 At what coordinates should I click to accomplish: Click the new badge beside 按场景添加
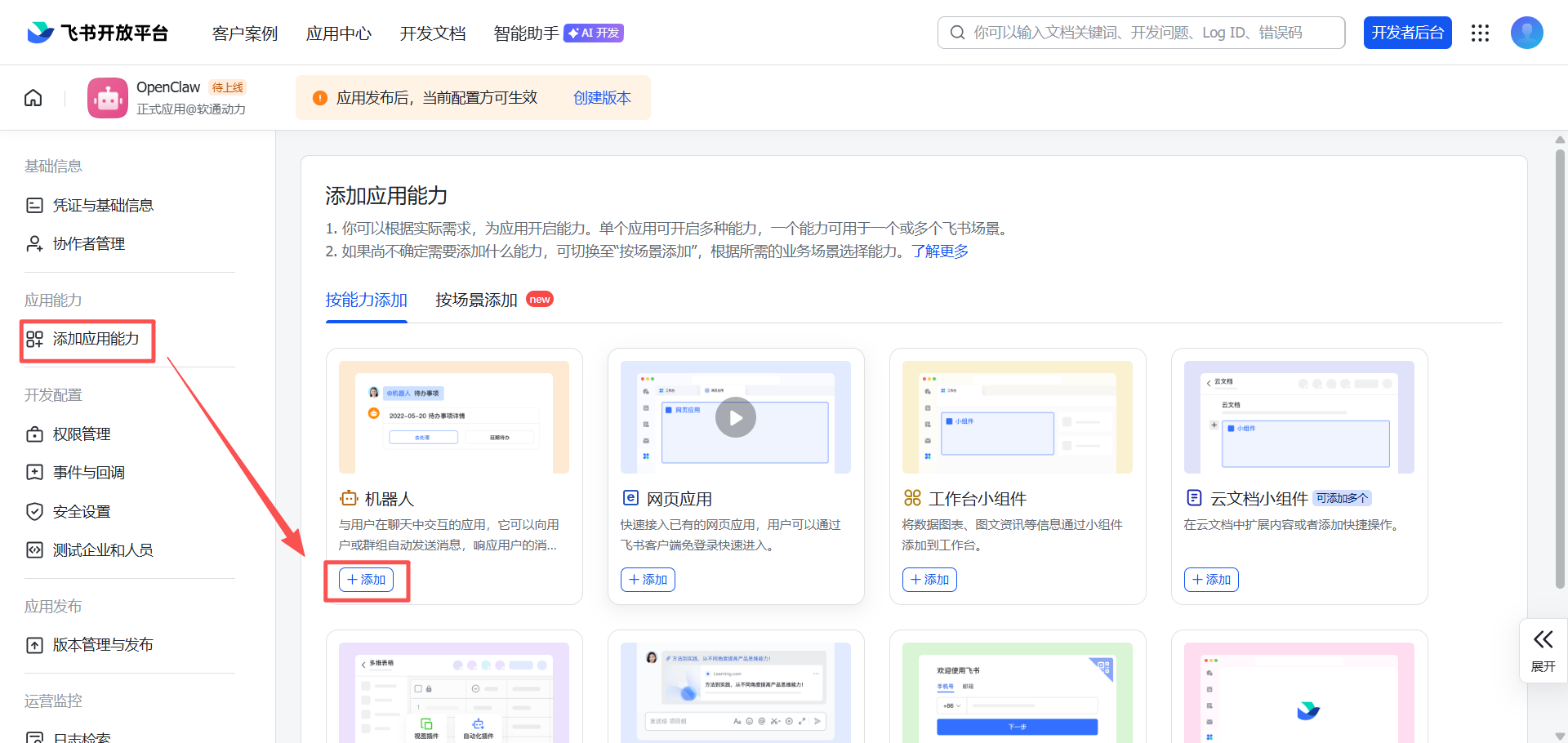540,300
